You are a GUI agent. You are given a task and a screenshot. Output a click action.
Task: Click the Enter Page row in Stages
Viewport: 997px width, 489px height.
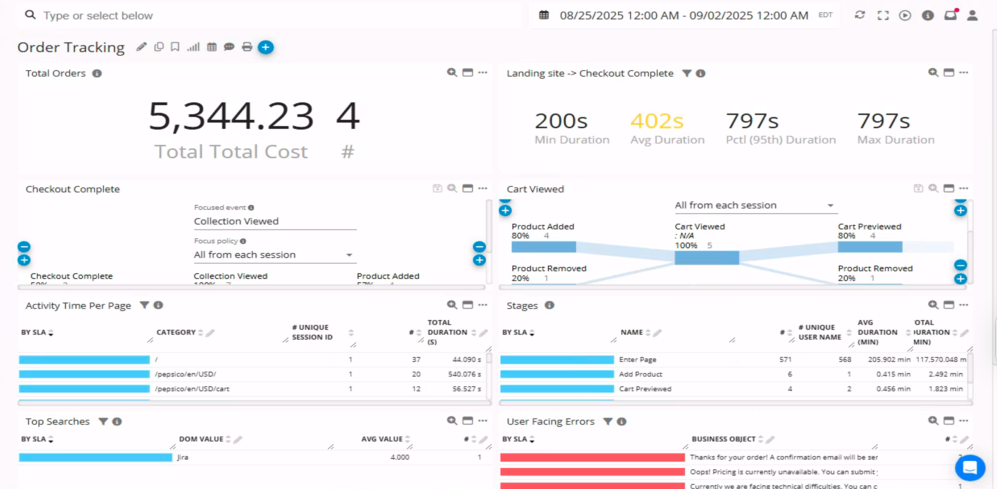point(736,359)
